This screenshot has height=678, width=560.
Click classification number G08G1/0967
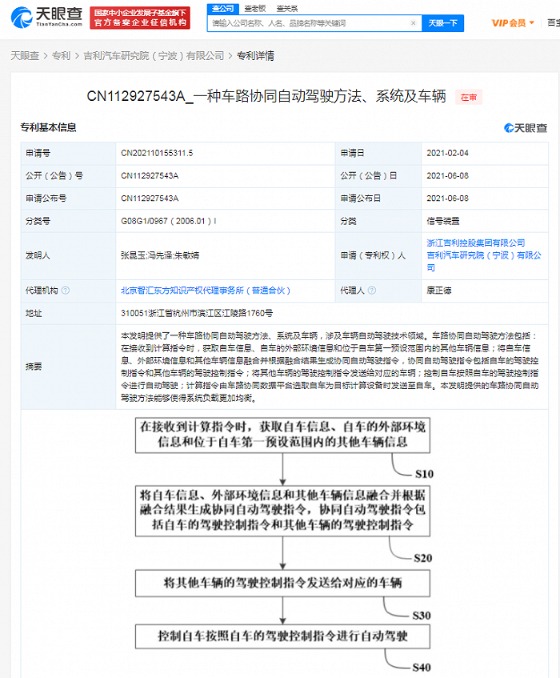(169, 221)
